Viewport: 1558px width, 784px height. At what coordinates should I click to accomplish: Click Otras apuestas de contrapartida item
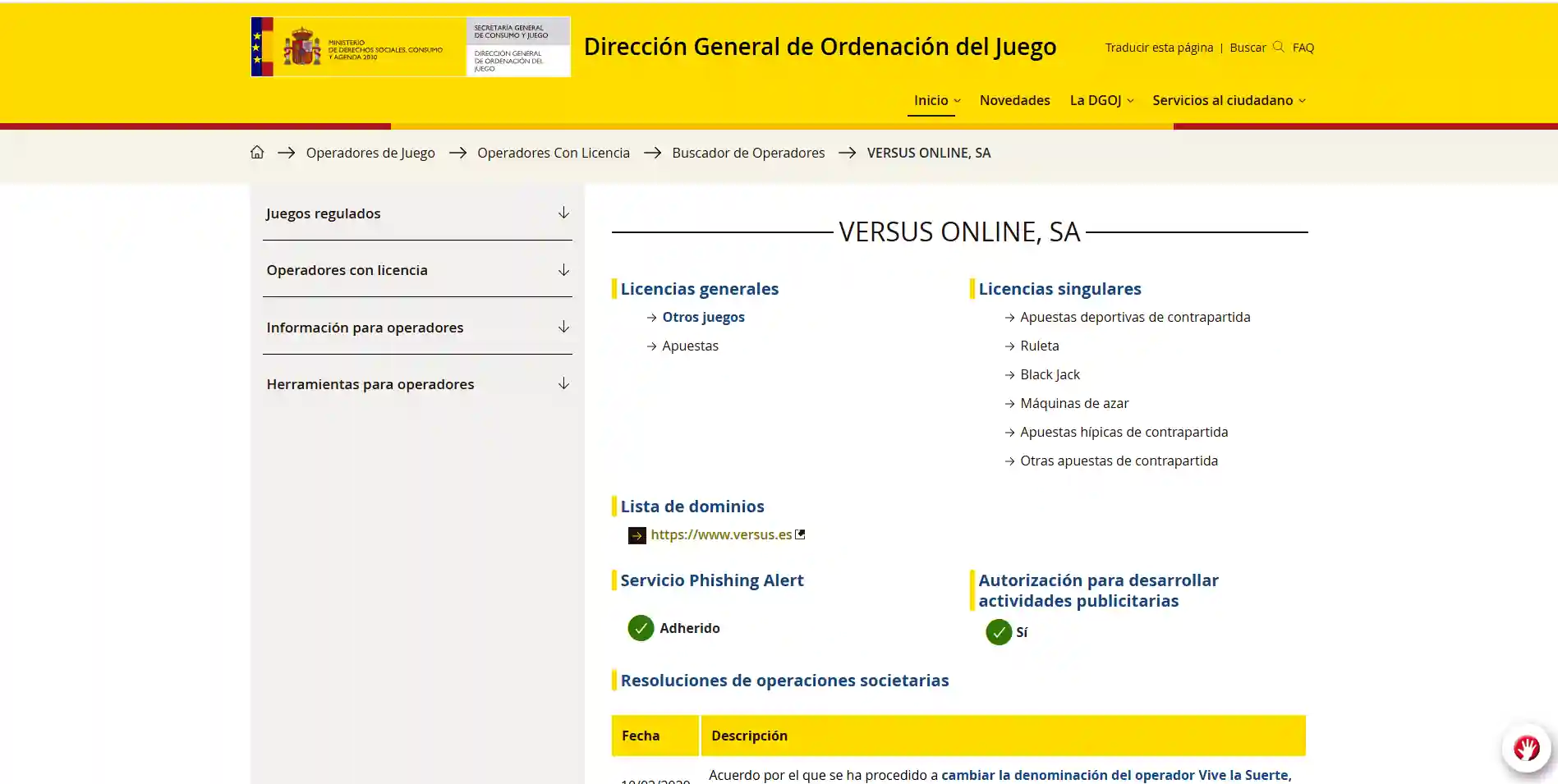(1119, 461)
